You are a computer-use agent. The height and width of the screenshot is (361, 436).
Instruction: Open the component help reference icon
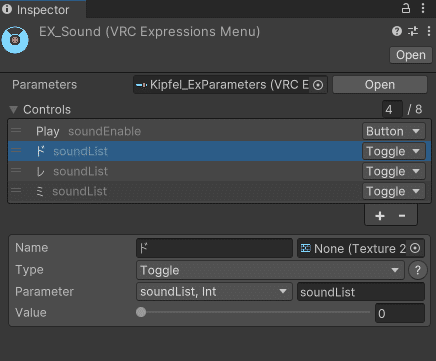397,31
